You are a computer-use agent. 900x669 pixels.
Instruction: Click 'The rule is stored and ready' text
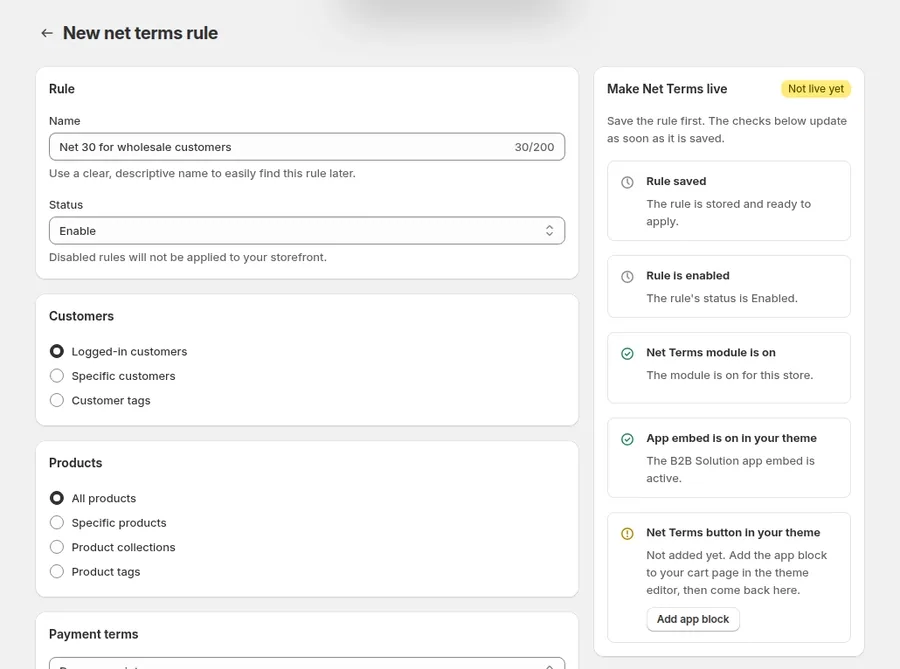coord(728,212)
